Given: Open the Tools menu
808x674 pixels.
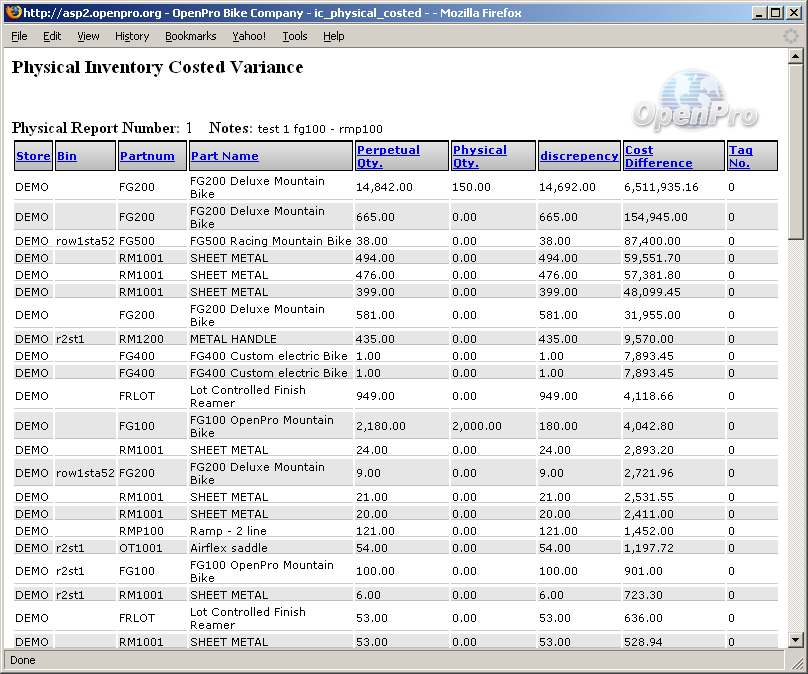Looking at the screenshot, I should pos(295,36).
